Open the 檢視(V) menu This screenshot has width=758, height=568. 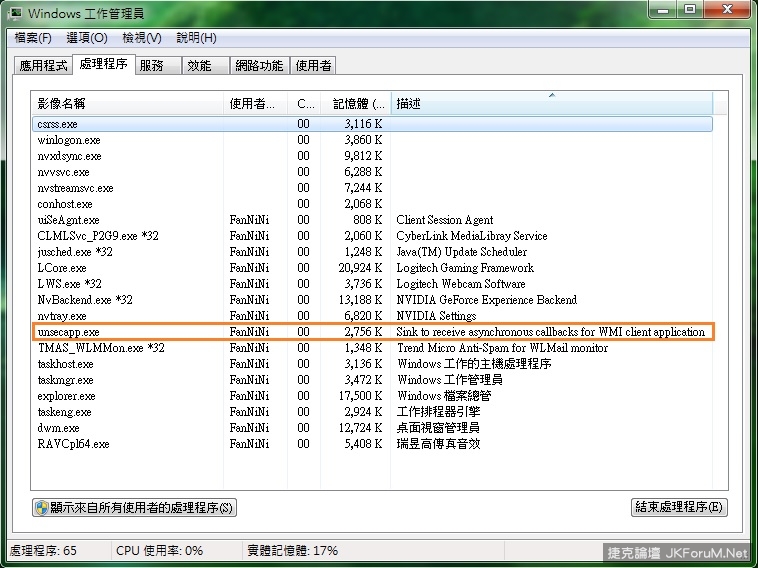tap(141, 38)
